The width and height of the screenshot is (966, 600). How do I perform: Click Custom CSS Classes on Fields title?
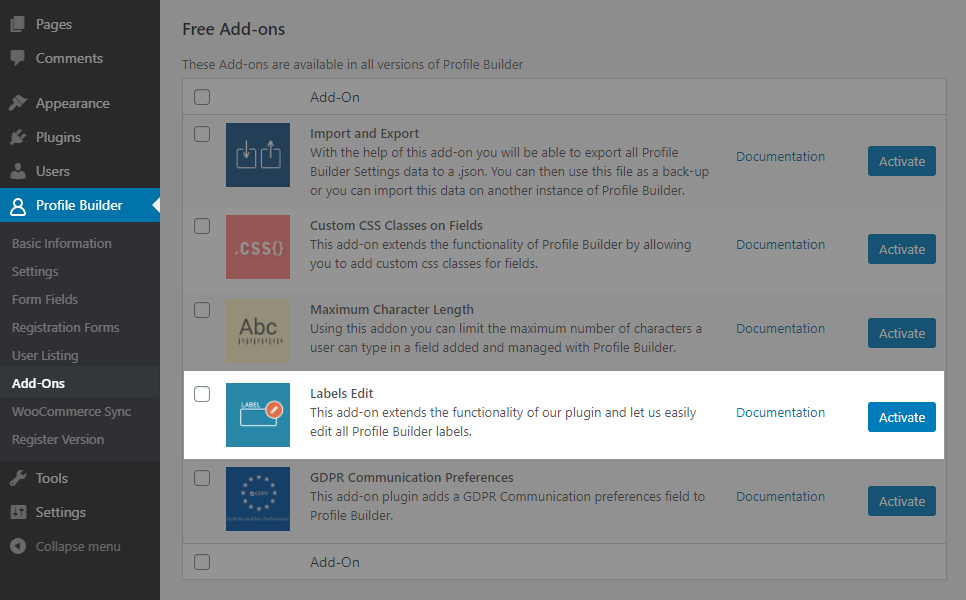[x=396, y=225]
